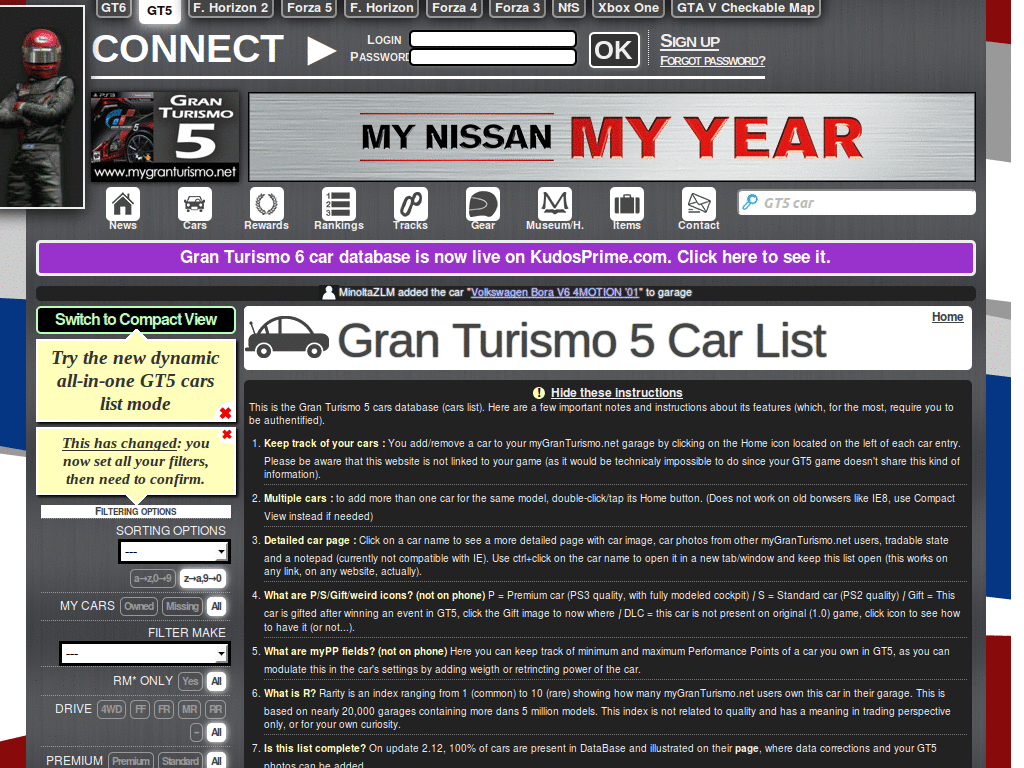Open the Items briefcase icon

pyautogui.click(x=627, y=204)
